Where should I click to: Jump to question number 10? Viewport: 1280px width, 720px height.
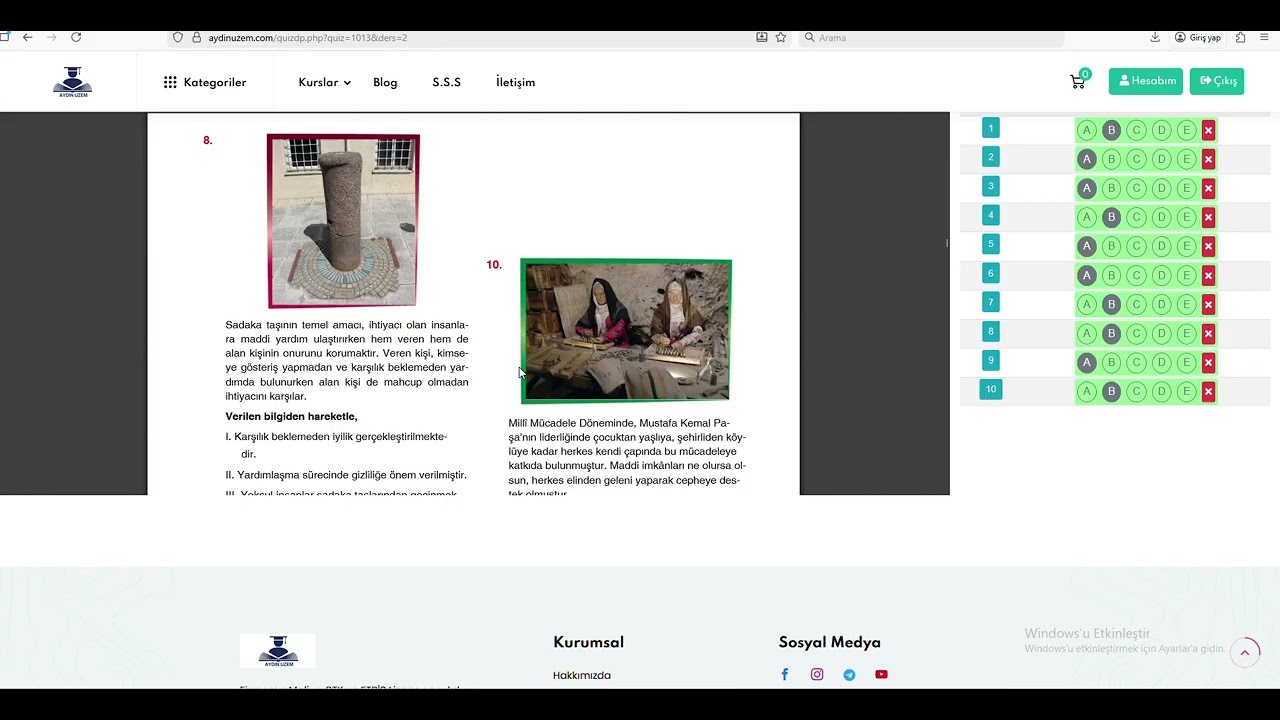click(991, 389)
